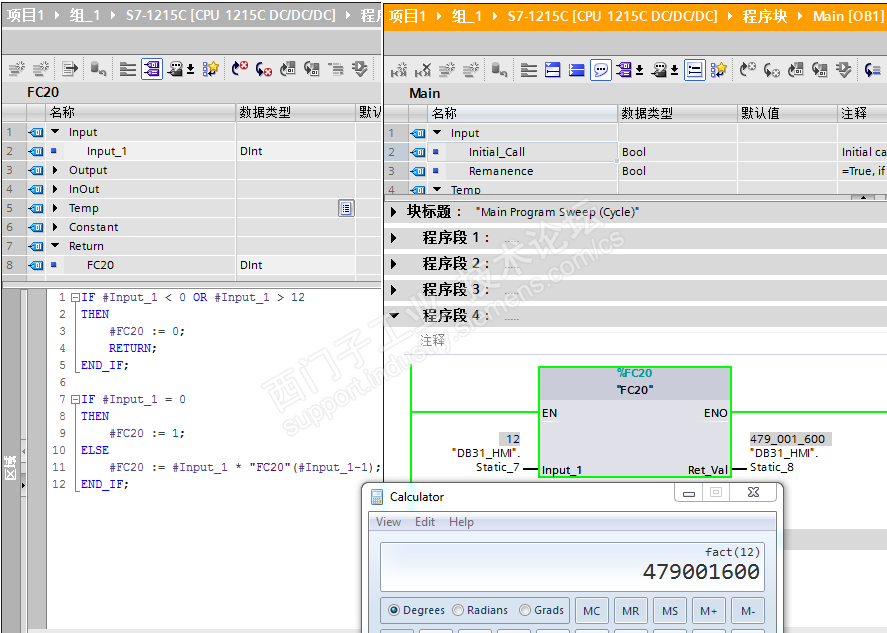The image size is (887, 633).
Task: Go to next error in FC20 toolbar
Action: [240, 69]
